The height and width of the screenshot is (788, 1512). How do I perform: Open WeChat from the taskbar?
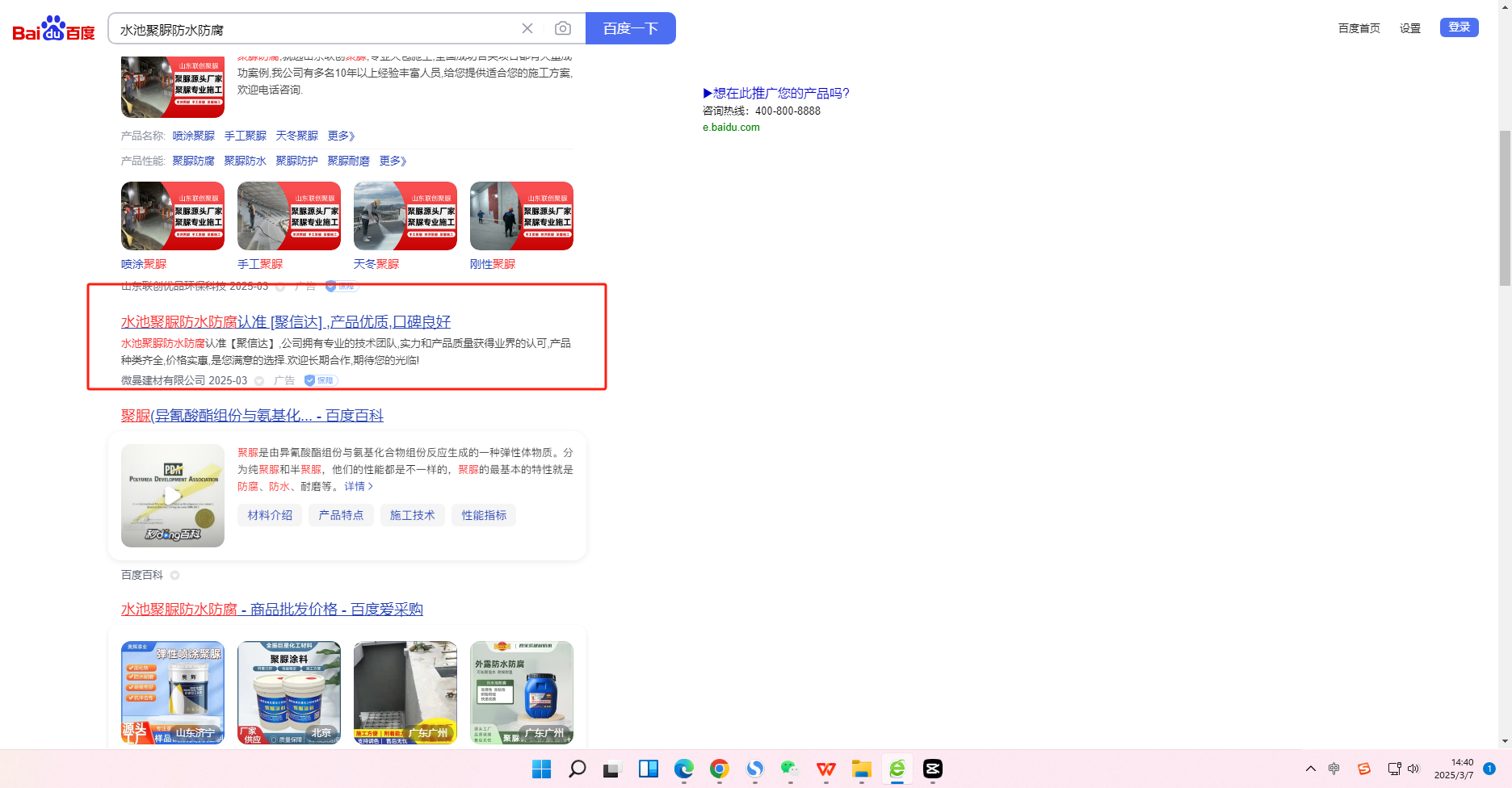point(791,769)
